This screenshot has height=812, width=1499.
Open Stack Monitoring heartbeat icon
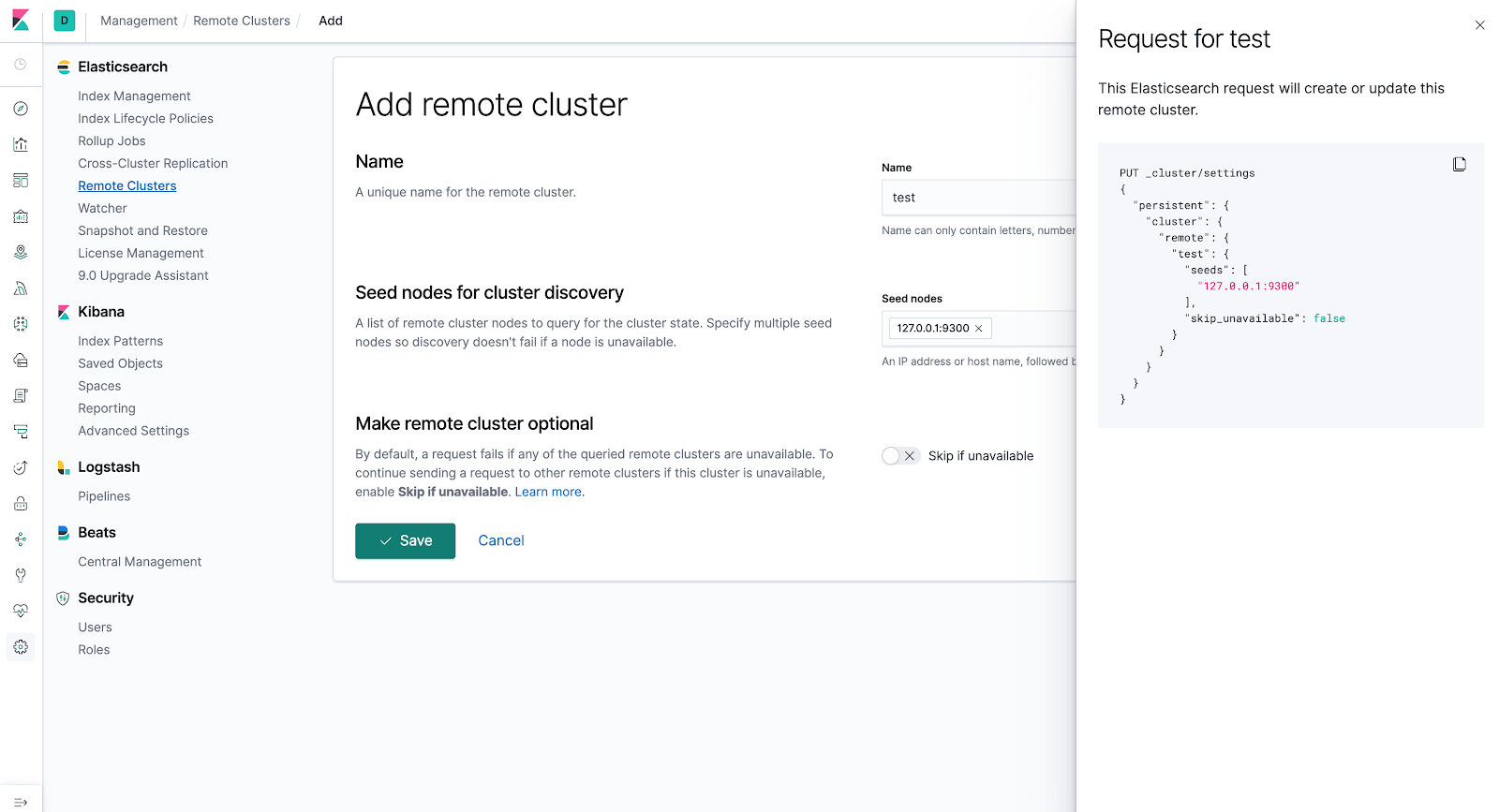point(21,611)
